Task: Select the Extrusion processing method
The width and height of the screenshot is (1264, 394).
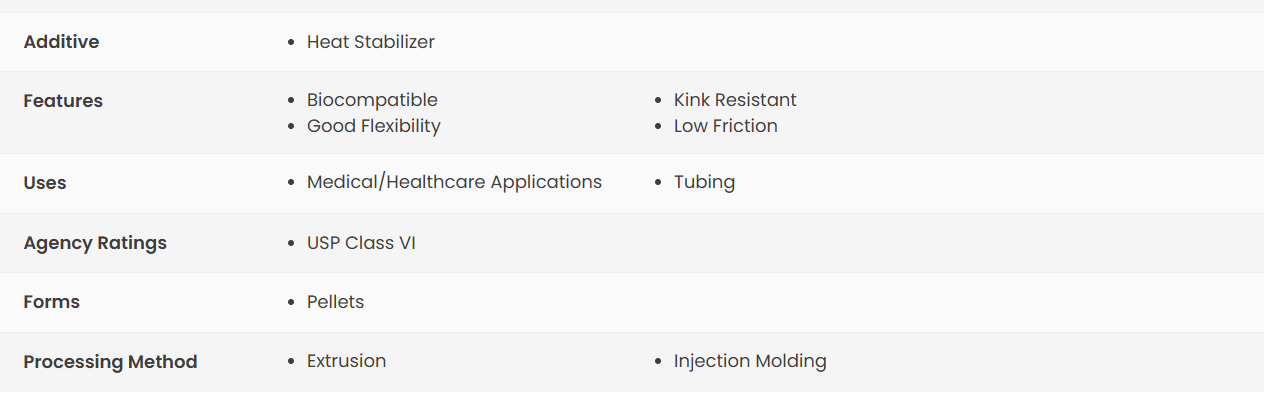Action: [347, 361]
